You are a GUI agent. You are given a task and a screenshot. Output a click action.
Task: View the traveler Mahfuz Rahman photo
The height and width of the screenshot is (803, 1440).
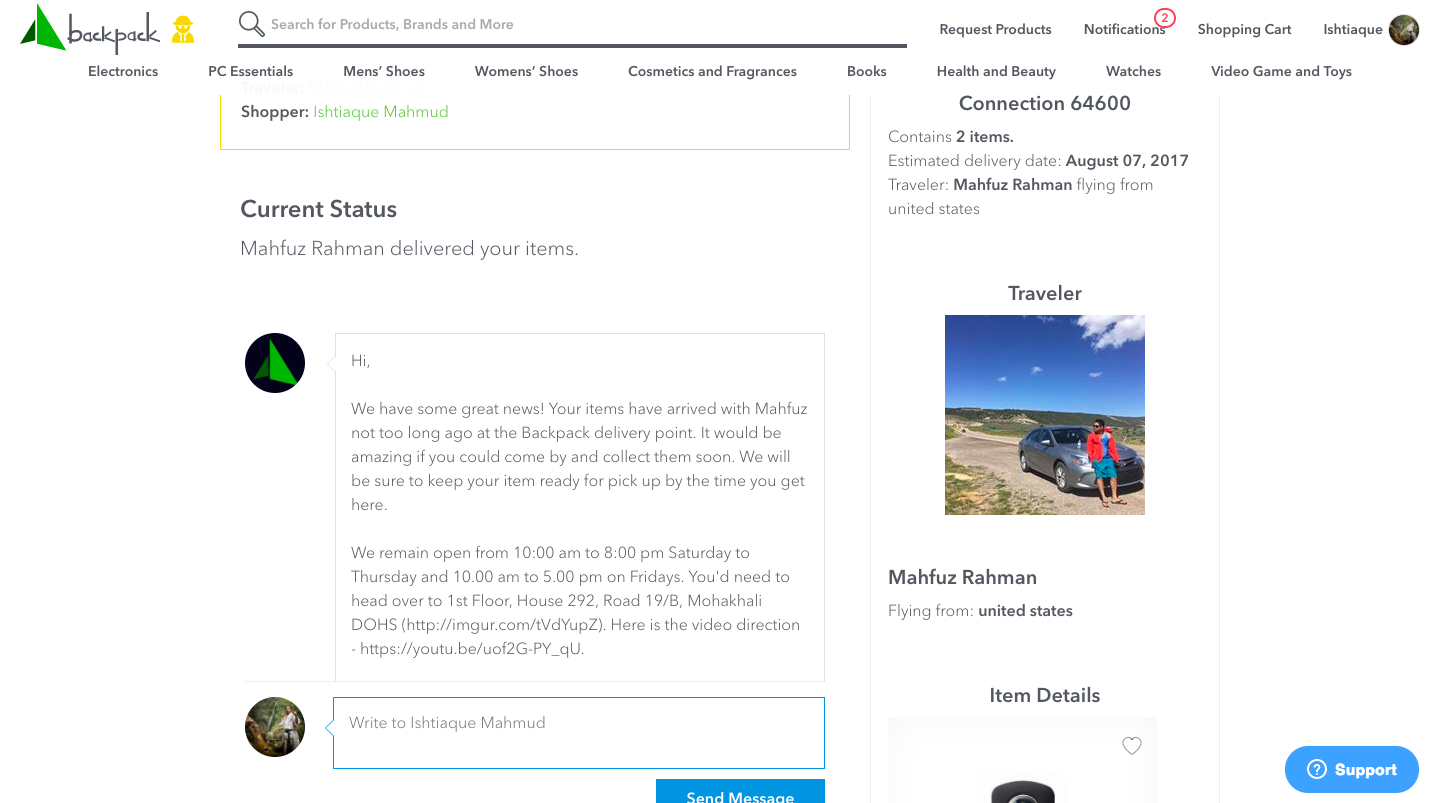coord(1045,415)
